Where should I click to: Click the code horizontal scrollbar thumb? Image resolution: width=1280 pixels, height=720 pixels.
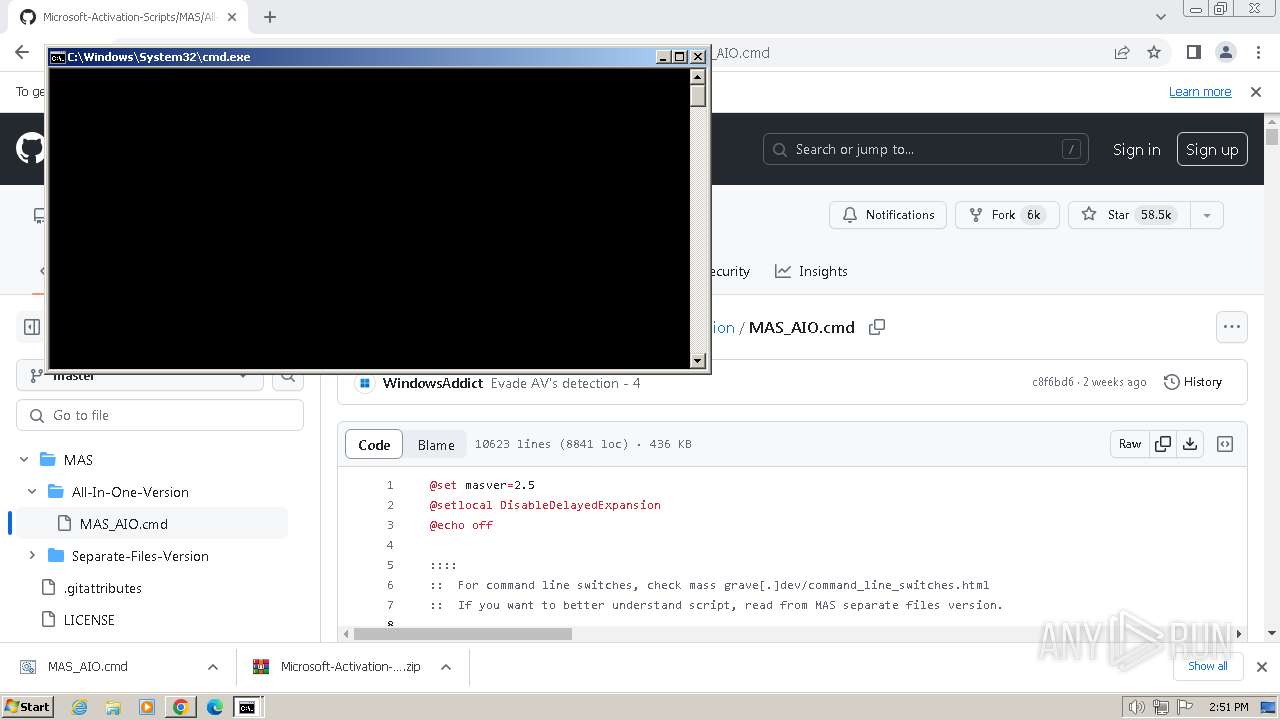(x=462, y=633)
